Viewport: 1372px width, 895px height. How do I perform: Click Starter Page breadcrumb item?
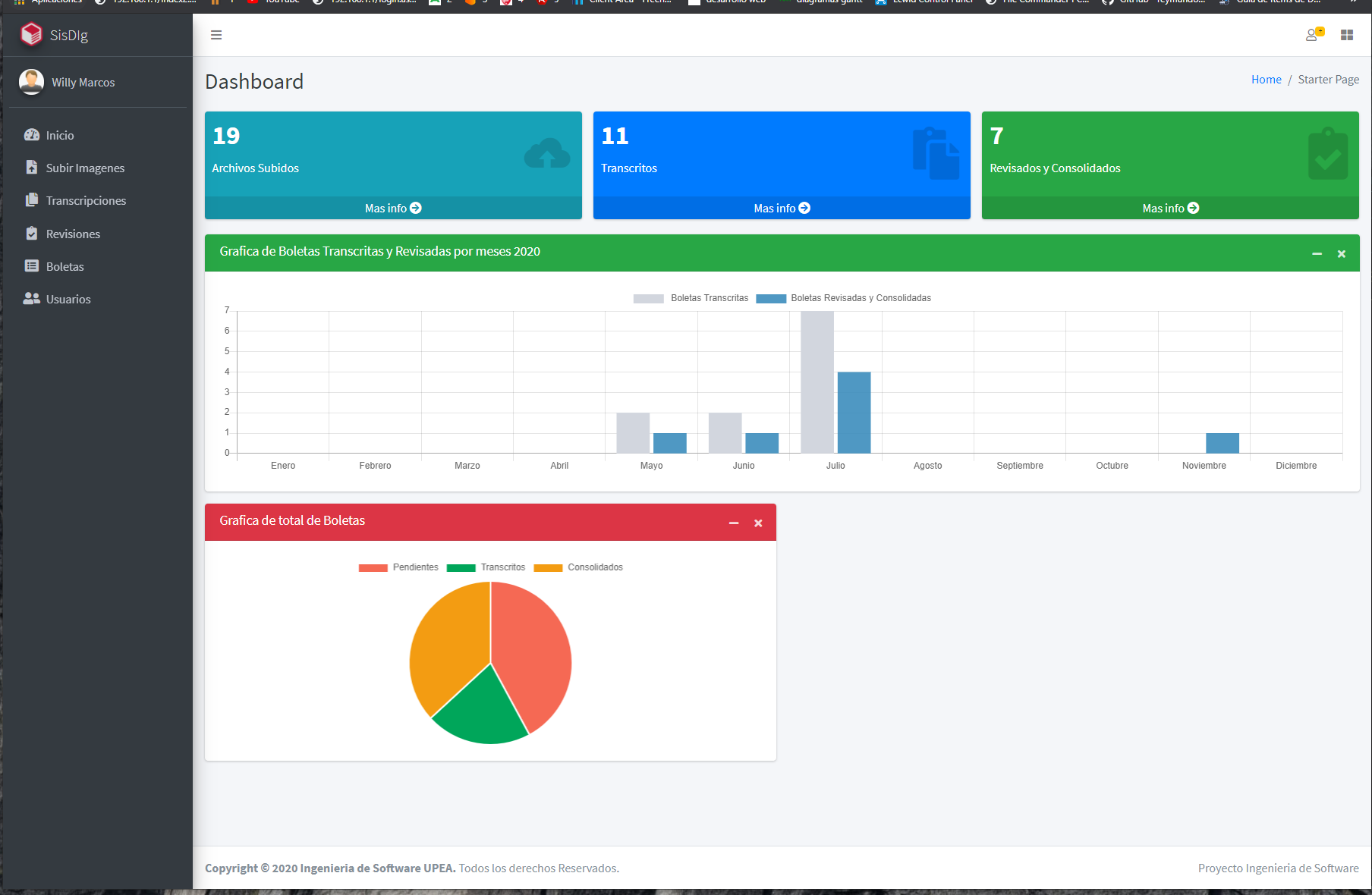1328,79
